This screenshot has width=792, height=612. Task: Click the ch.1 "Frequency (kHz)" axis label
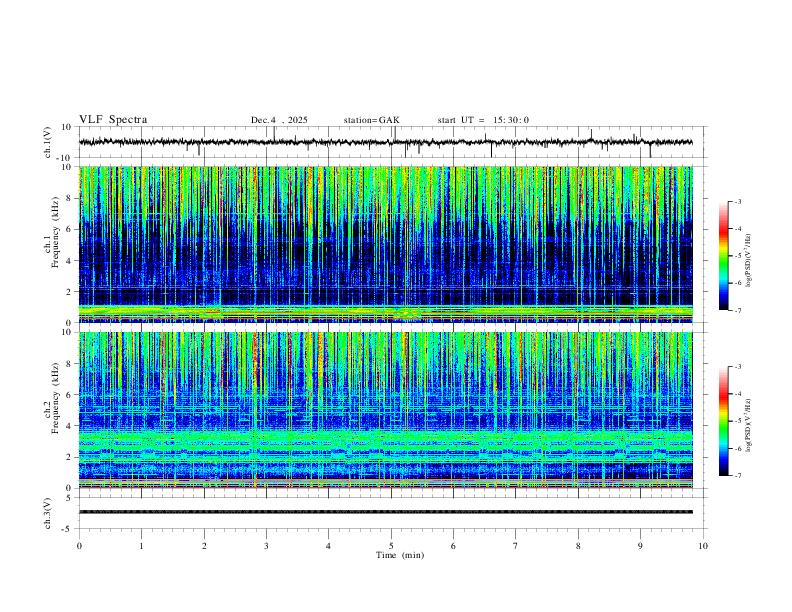(x=56, y=234)
